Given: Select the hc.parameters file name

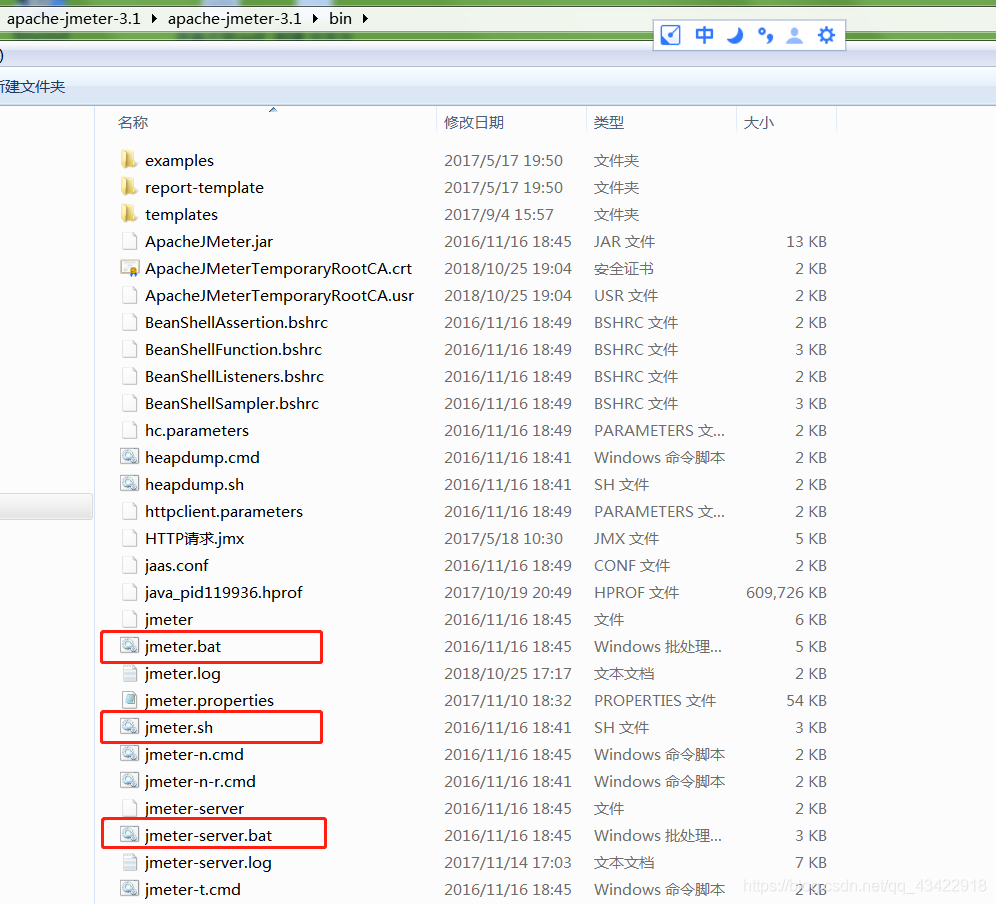Looking at the screenshot, I should (197, 430).
